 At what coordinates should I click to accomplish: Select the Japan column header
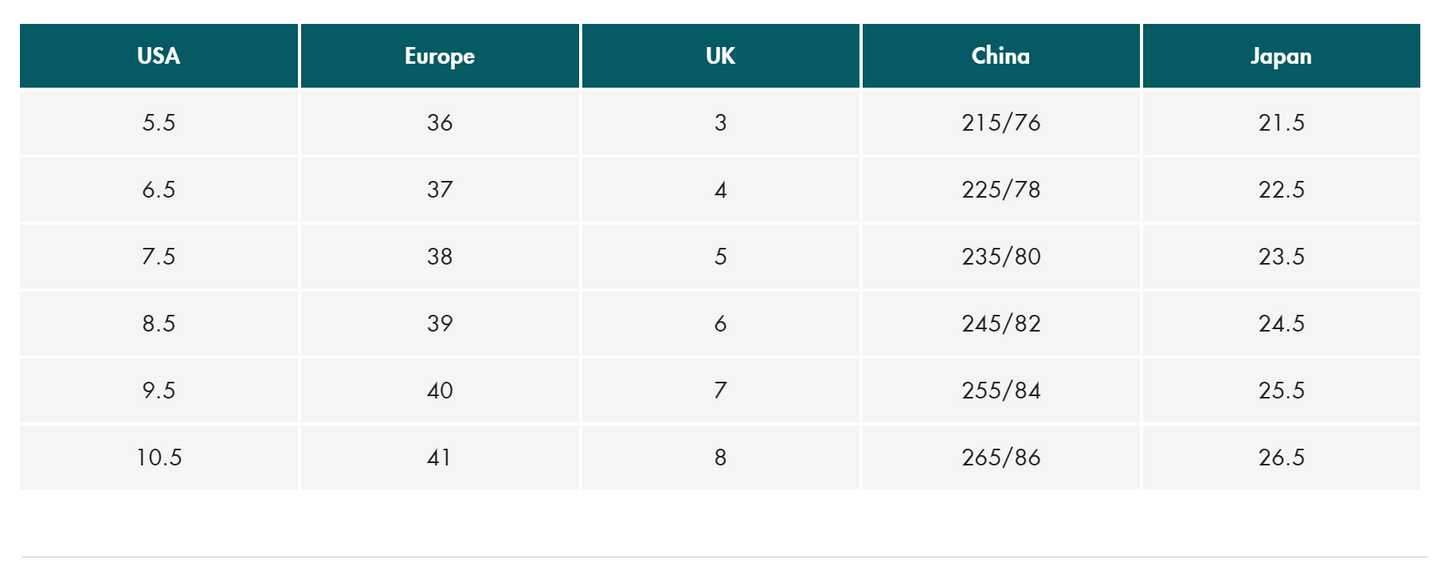(x=1281, y=56)
